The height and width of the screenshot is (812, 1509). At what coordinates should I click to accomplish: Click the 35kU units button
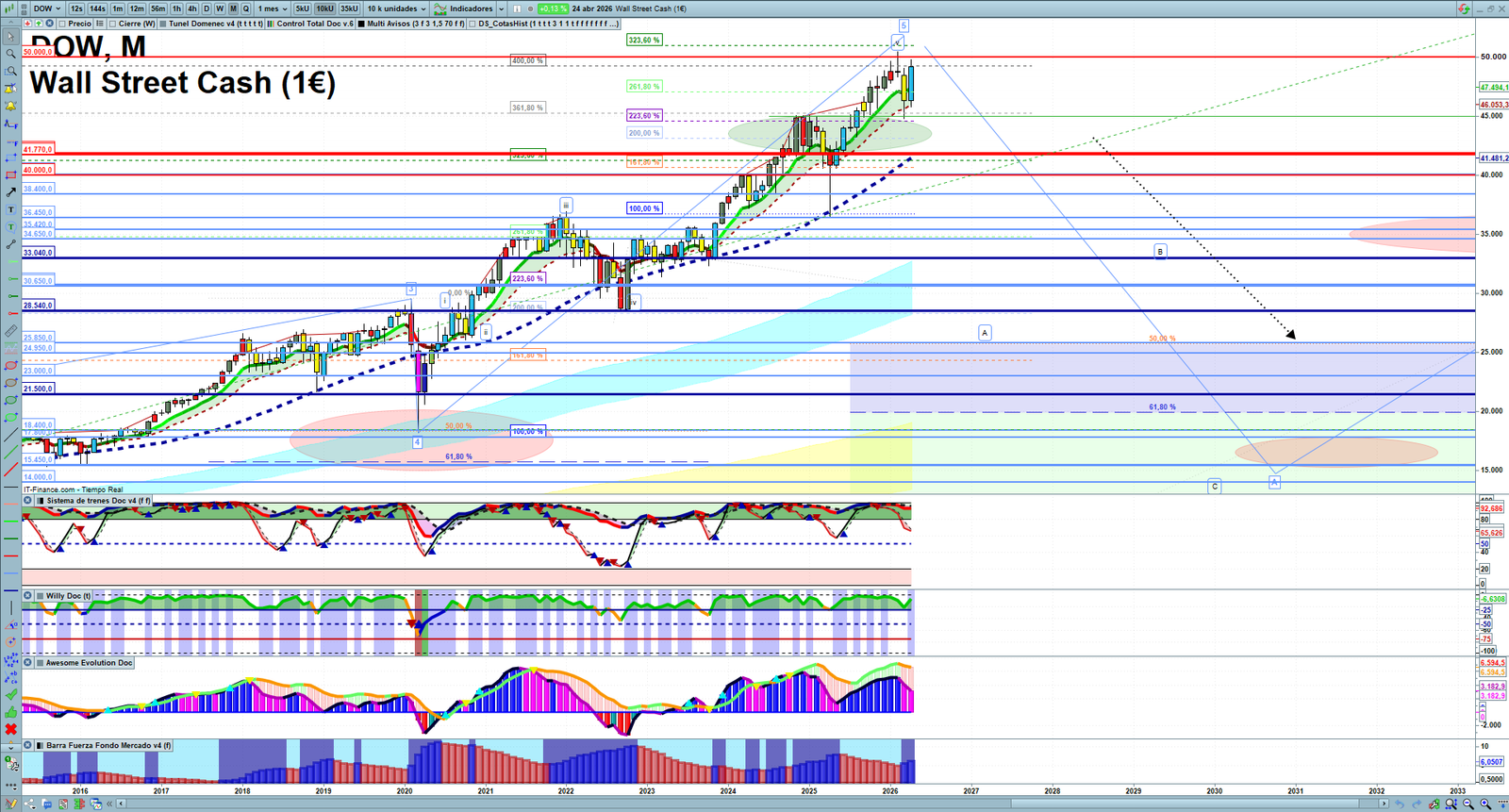click(349, 8)
